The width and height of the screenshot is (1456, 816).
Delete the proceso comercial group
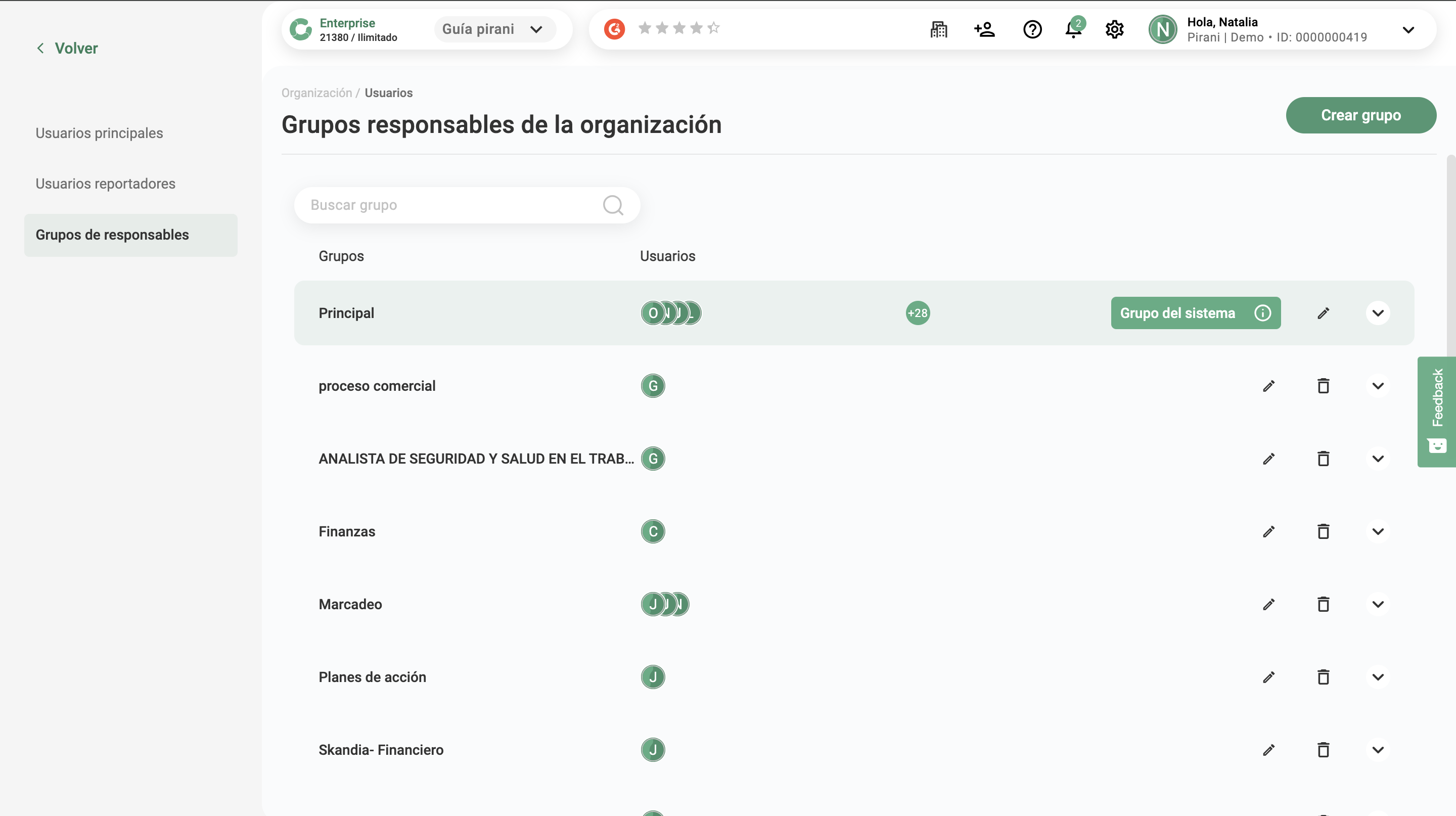click(x=1323, y=386)
